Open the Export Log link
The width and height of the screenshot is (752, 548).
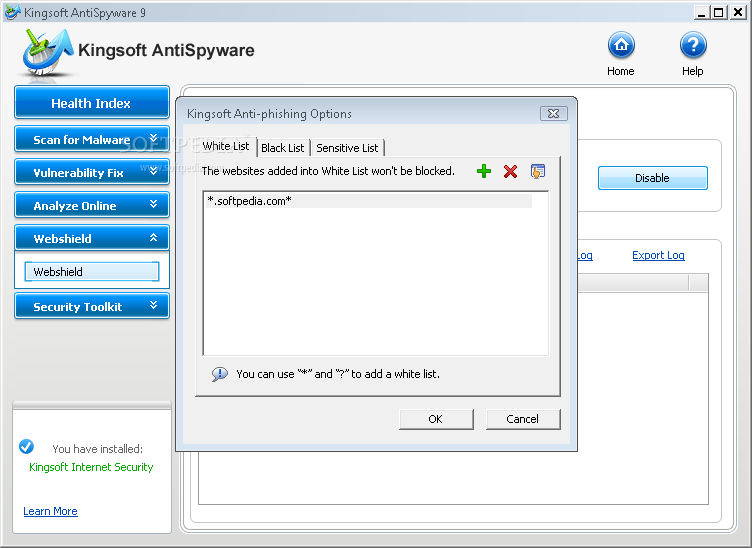click(x=658, y=255)
